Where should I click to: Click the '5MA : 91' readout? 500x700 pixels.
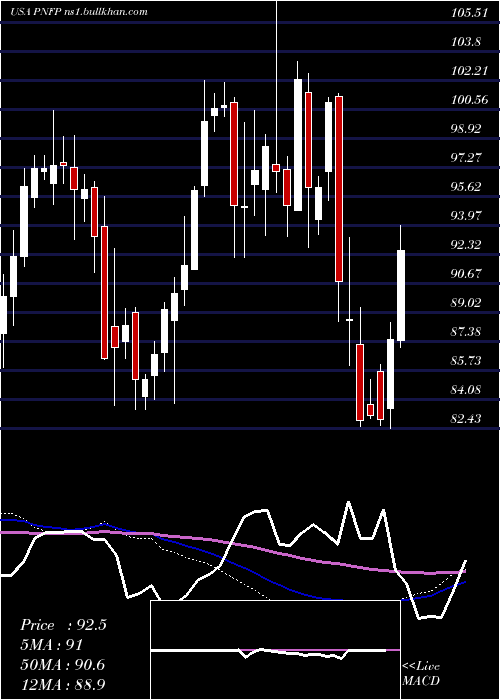51,645
